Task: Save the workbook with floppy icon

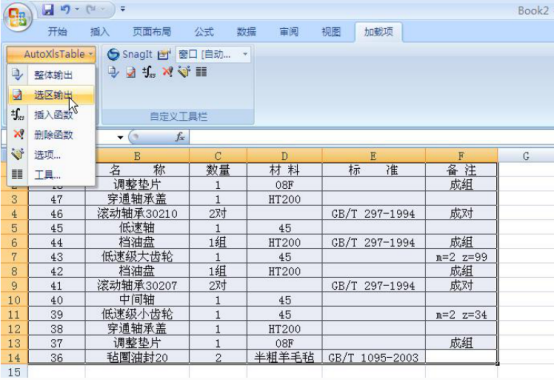Action: 48,10
